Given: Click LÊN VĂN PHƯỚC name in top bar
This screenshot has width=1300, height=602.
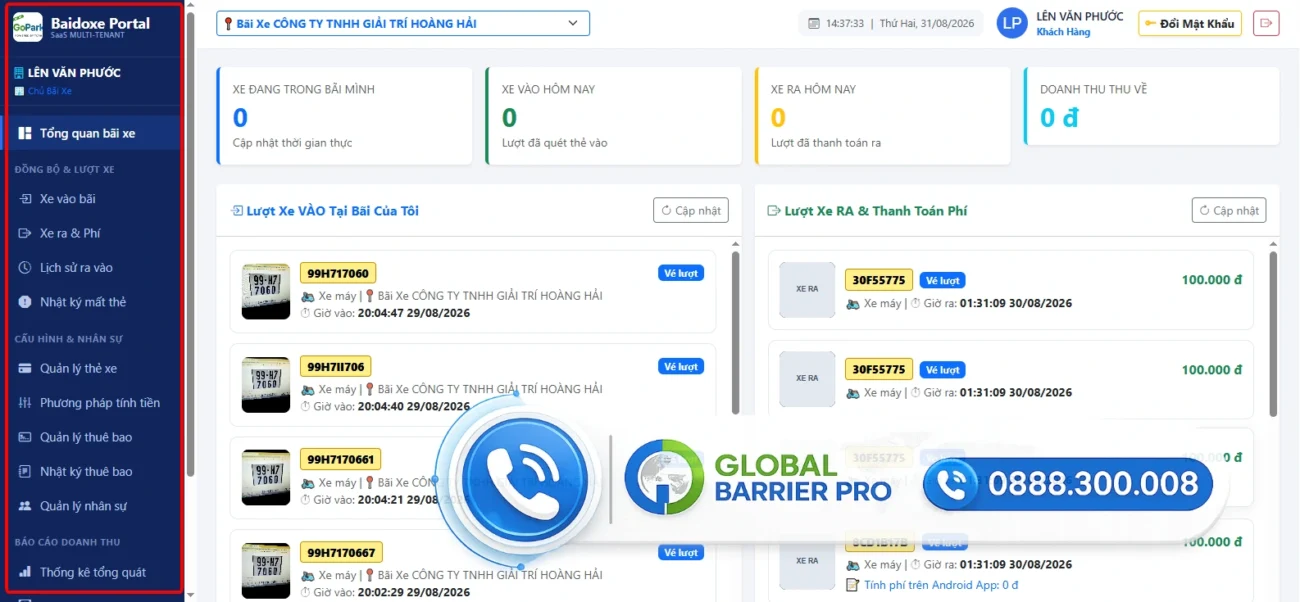Looking at the screenshot, I should (1079, 16).
